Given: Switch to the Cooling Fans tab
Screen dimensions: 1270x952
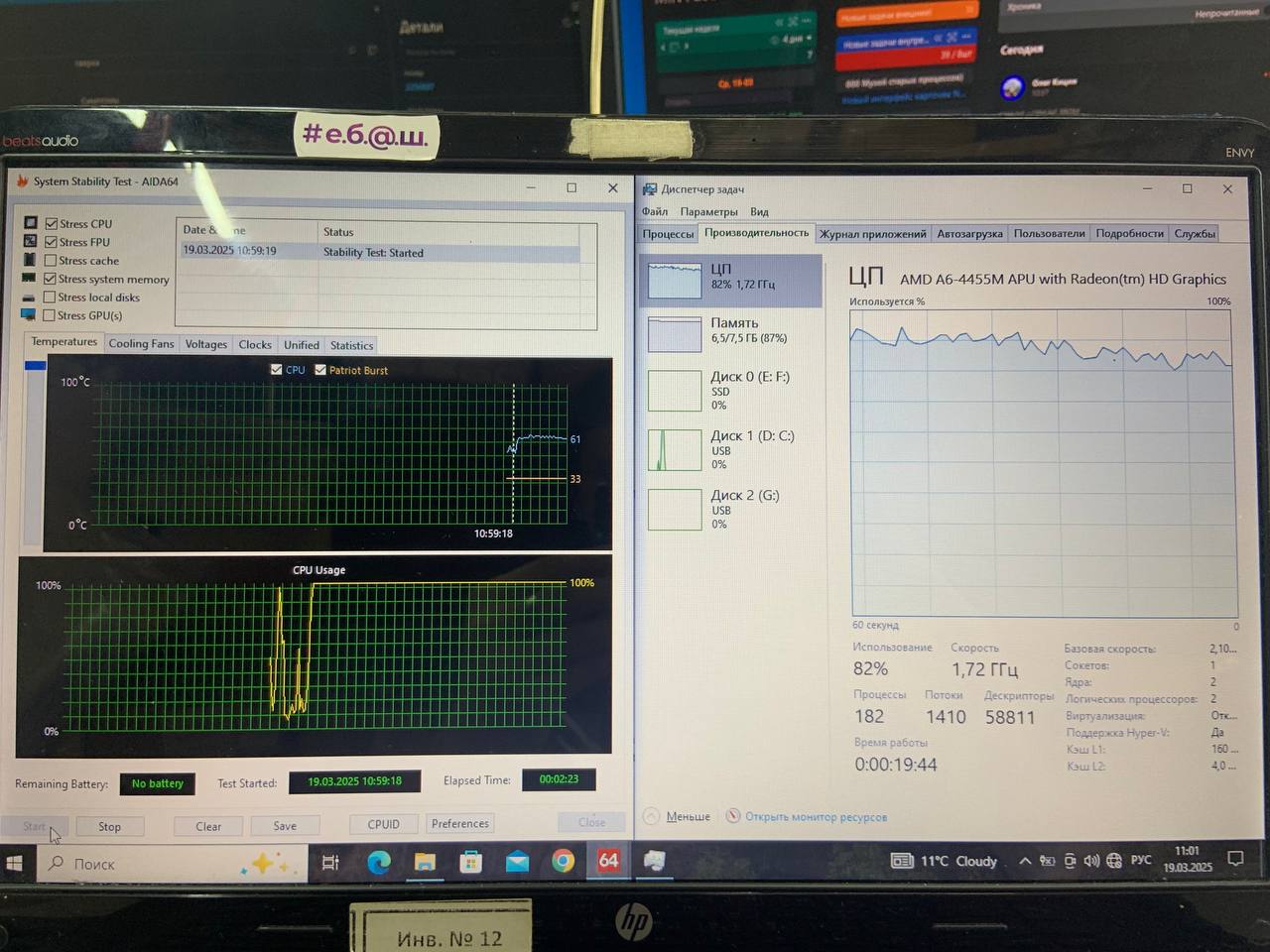Looking at the screenshot, I should tap(141, 344).
